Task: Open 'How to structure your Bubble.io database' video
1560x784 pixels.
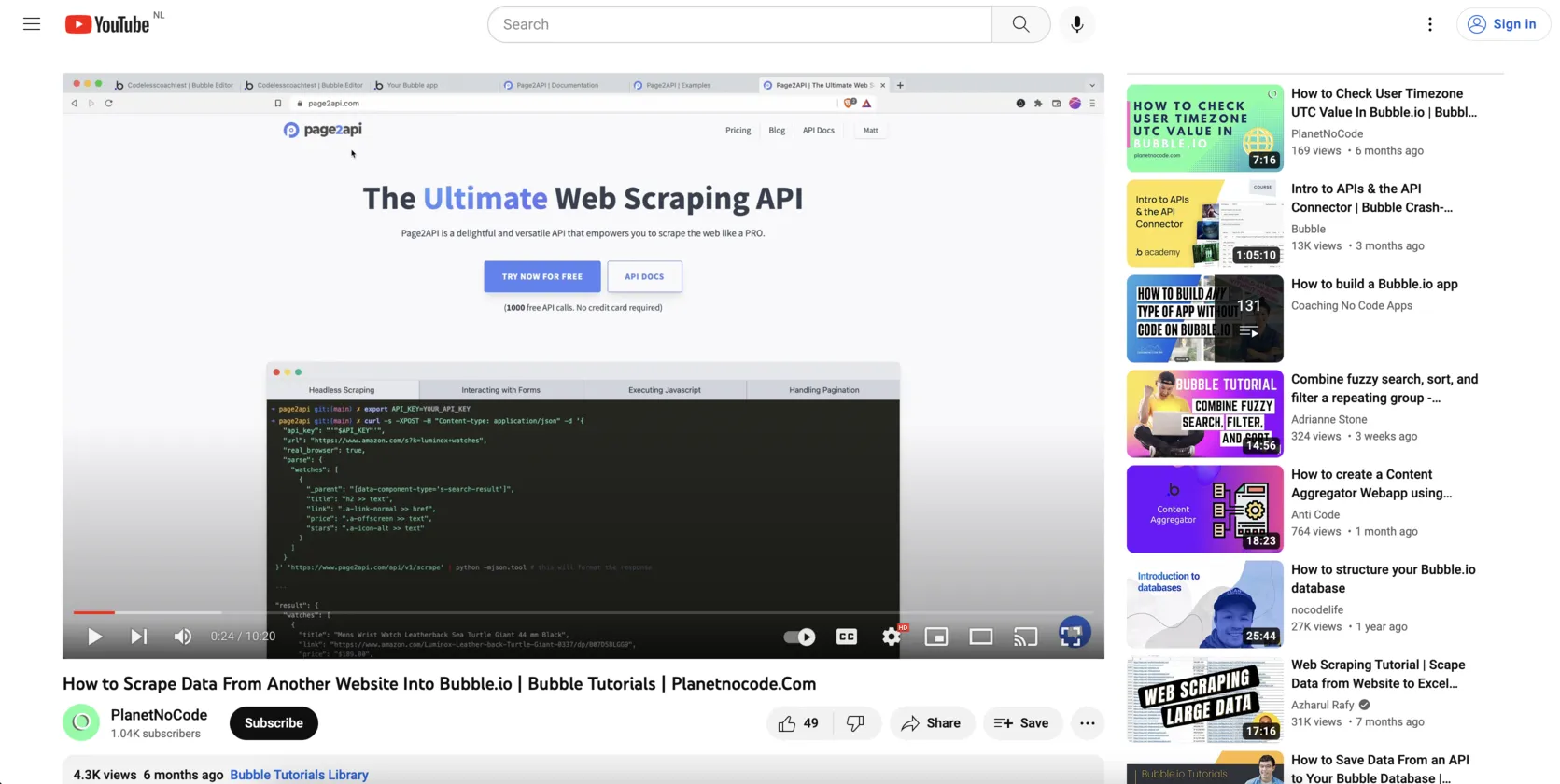Action: tap(1384, 579)
